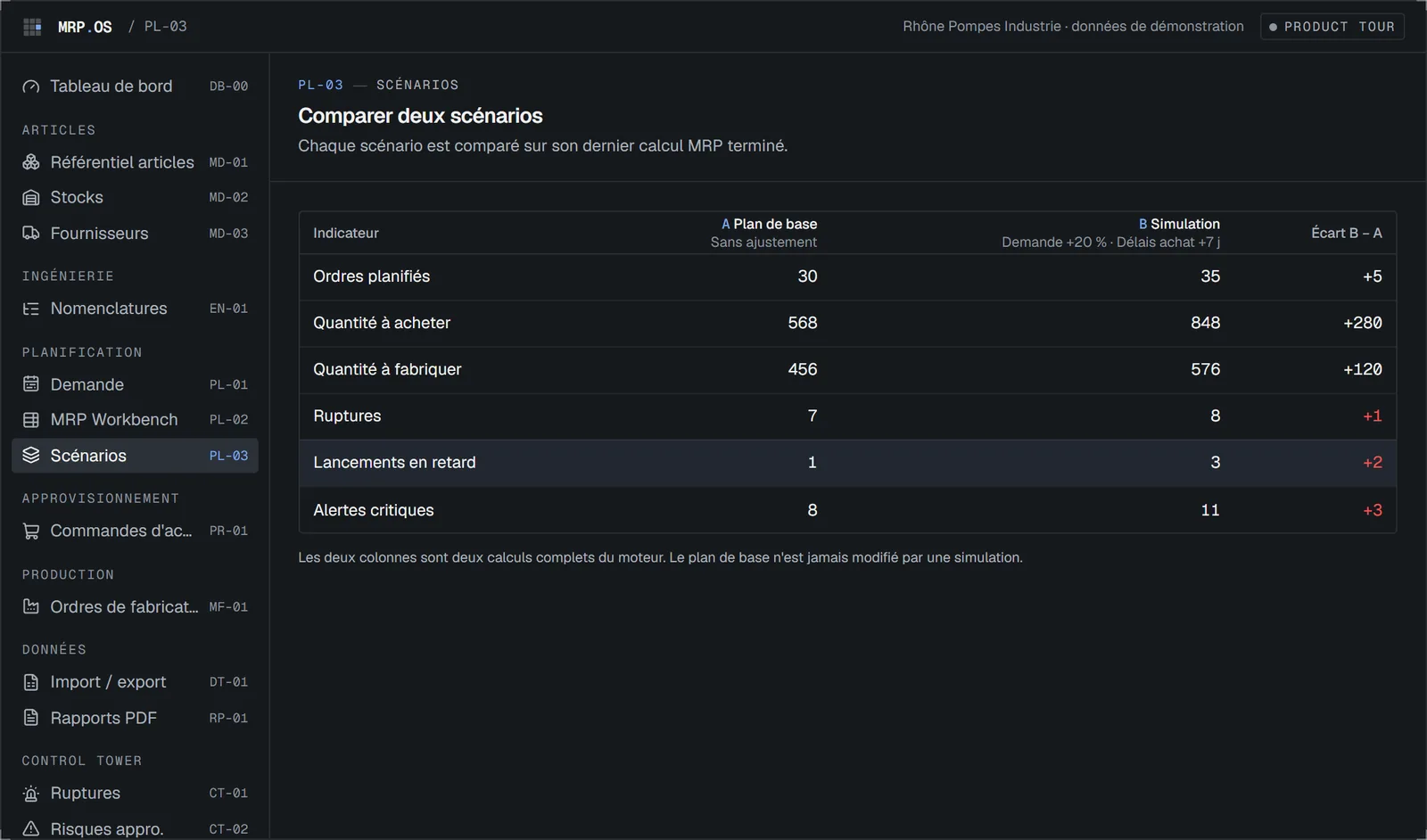Click the Nomenclatures tree icon

pyautogui.click(x=31, y=309)
